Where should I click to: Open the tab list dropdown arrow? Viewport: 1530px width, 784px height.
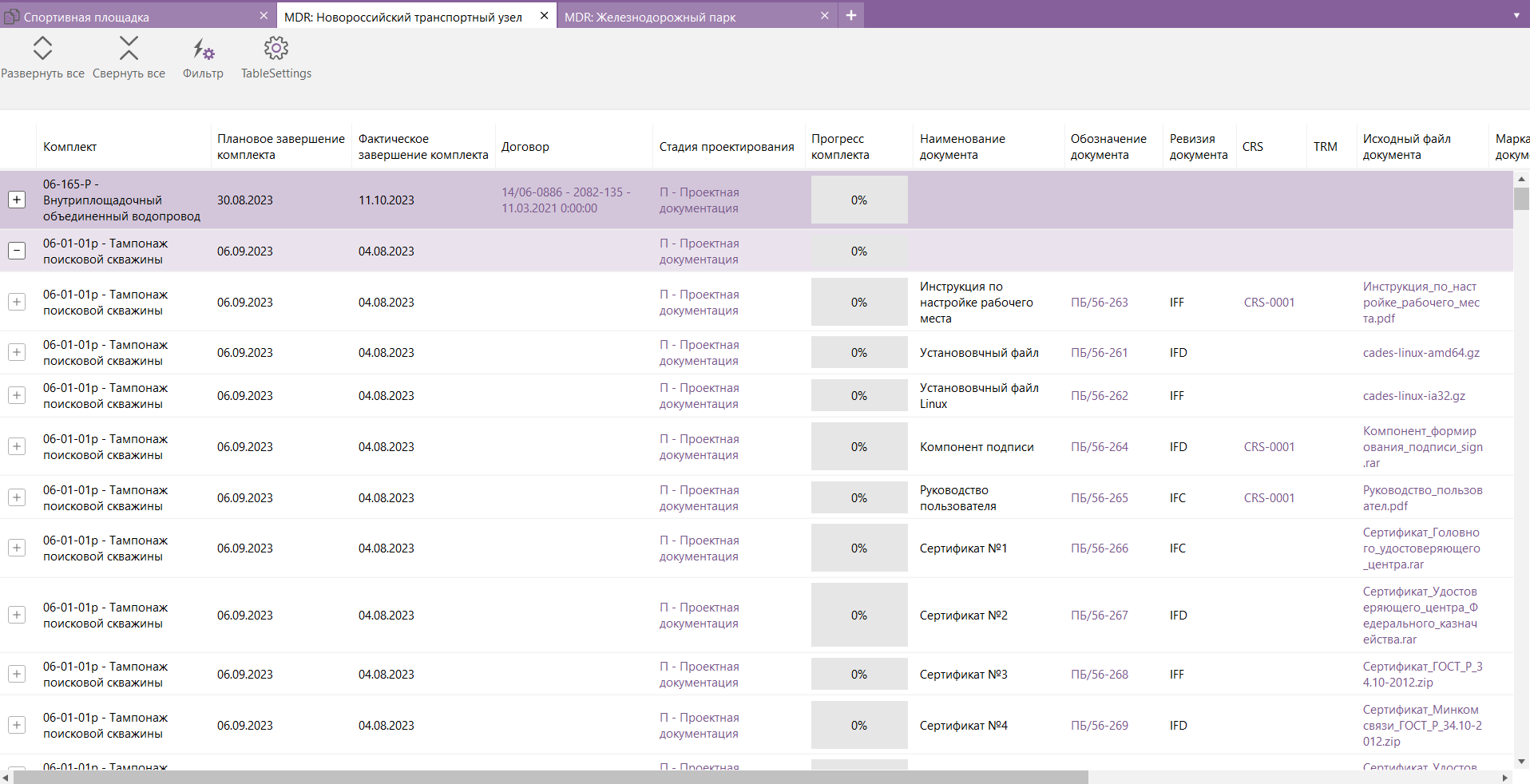[x=1516, y=15]
